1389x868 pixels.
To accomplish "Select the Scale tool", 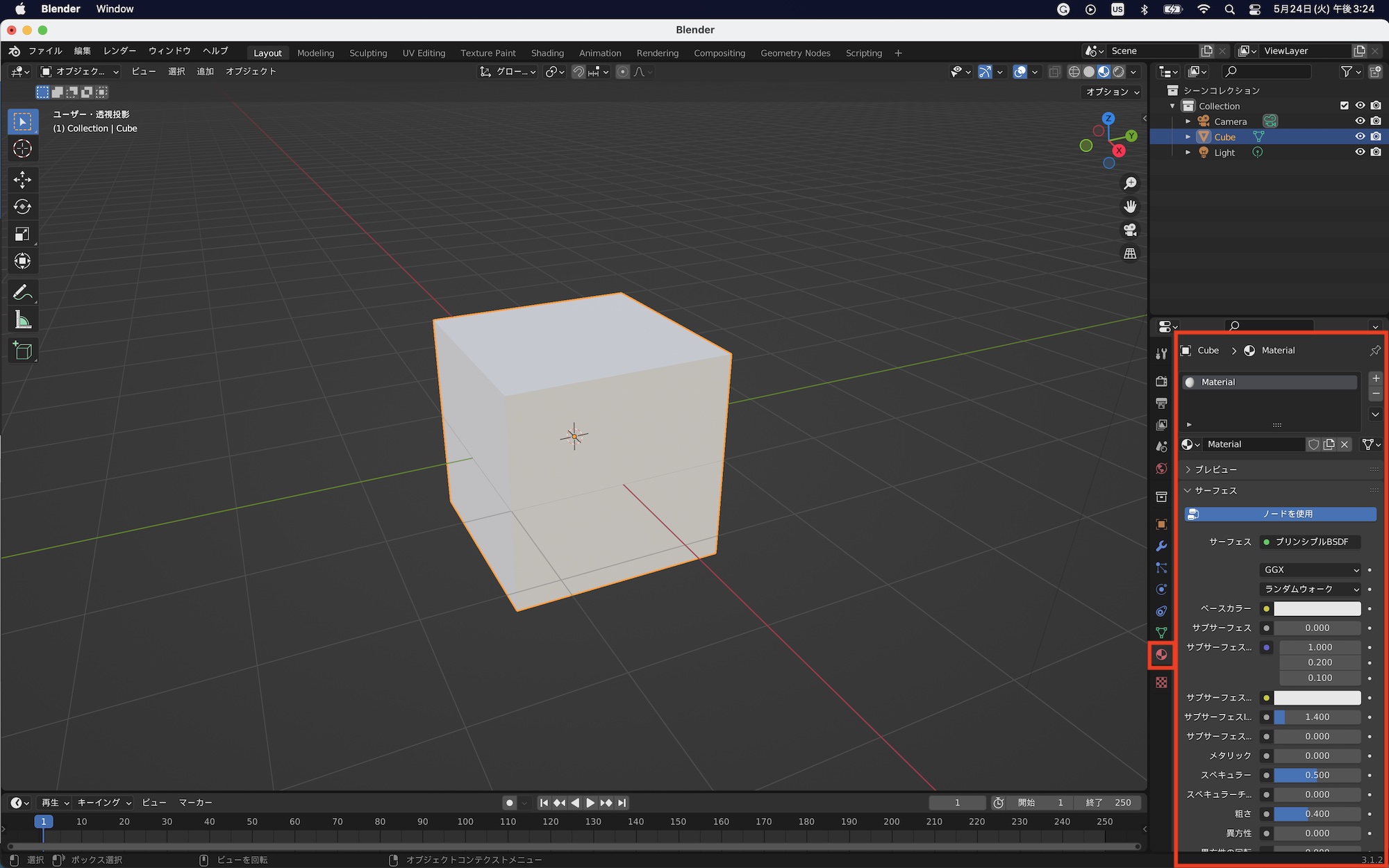I will point(22,234).
